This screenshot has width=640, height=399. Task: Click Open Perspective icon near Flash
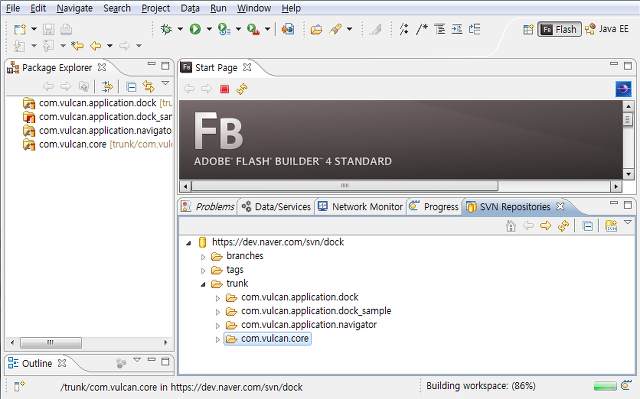coord(529,29)
